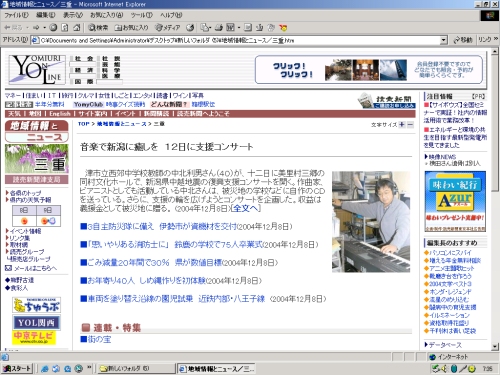Decrease text size with minus button

[x=410, y=125]
